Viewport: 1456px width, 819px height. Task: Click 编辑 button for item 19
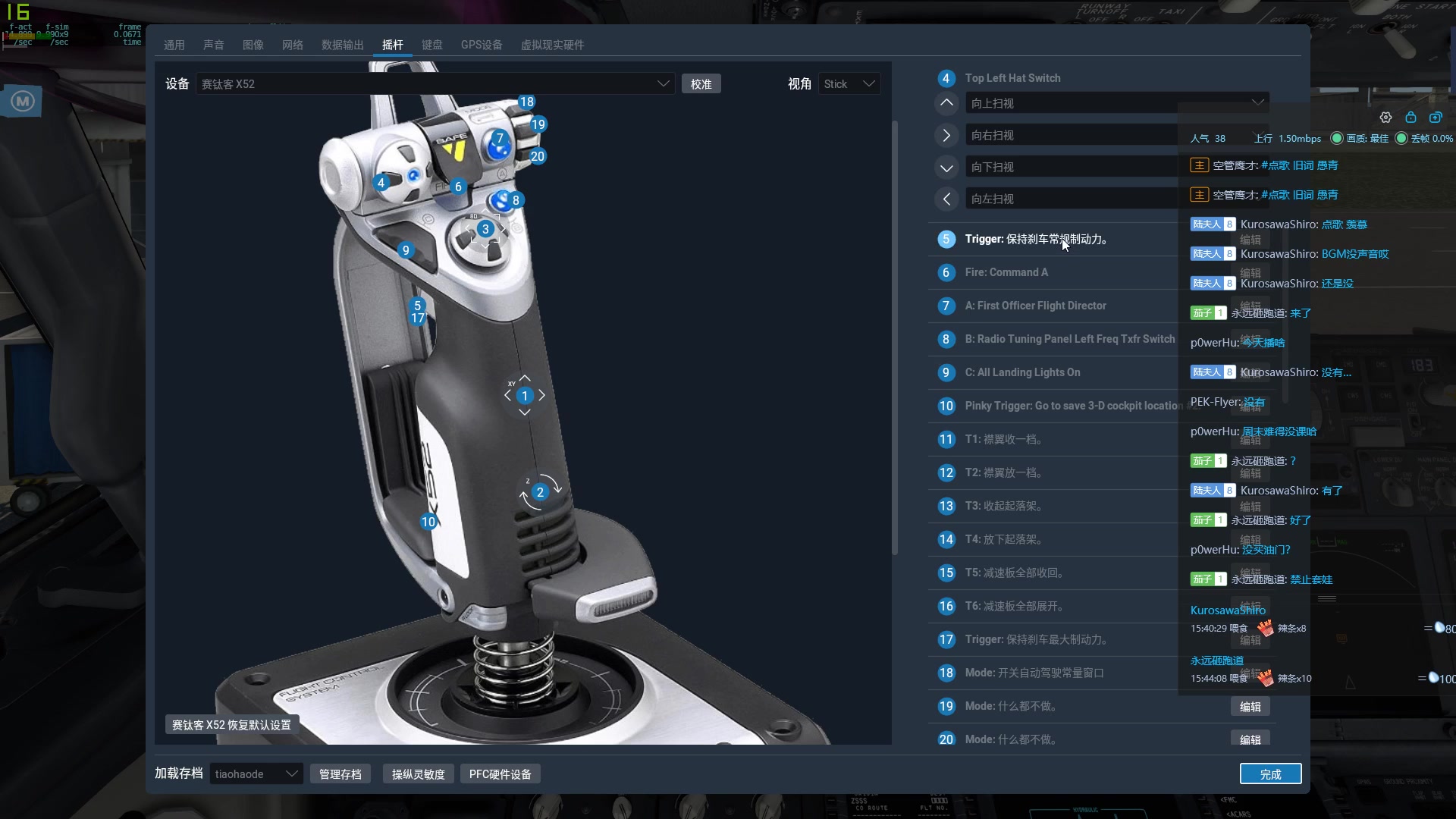pyautogui.click(x=1250, y=707)
